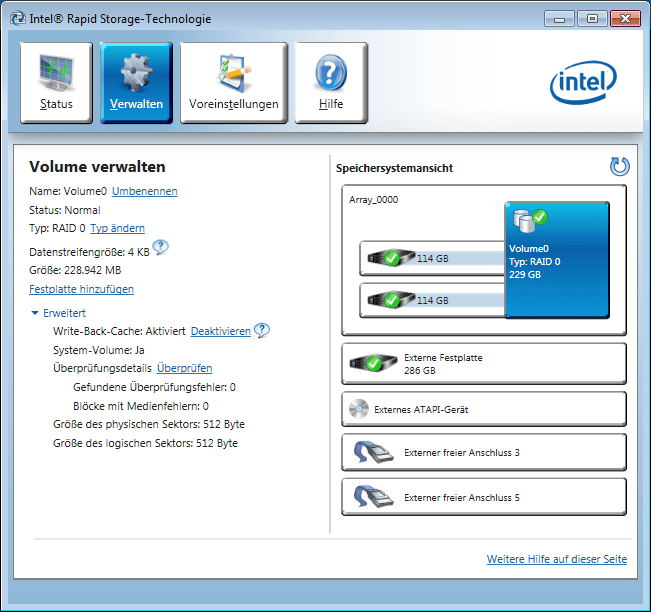Click the Volume0 disks icon
Screen dimensions: 651x612
[530, 220]
